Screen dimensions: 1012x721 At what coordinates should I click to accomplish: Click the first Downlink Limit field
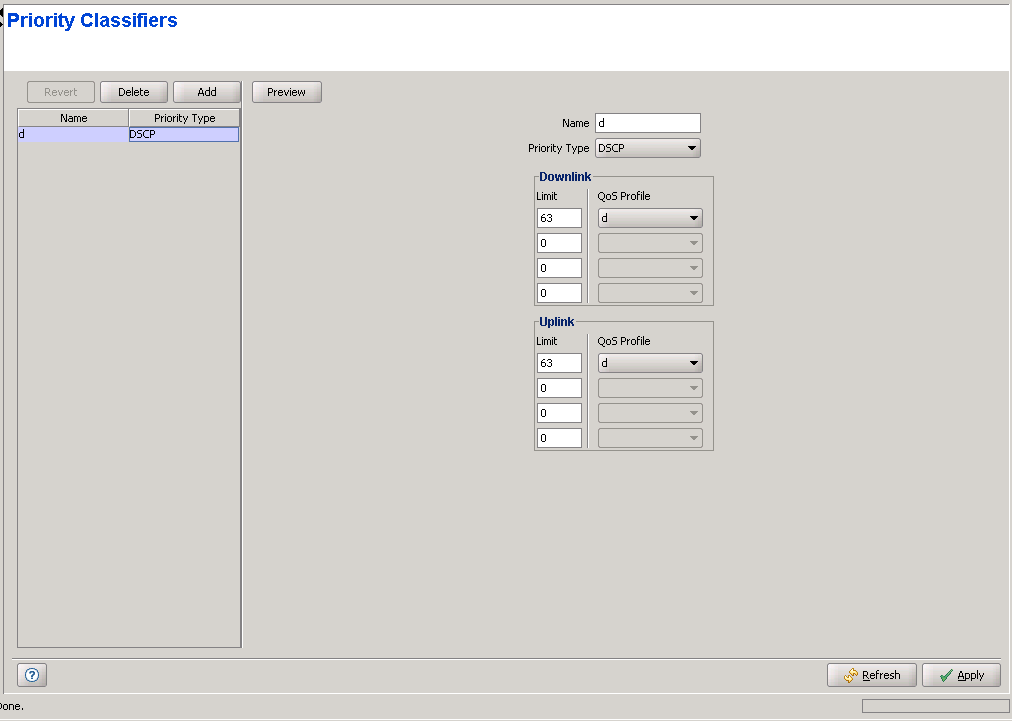(x=559, y=218)
